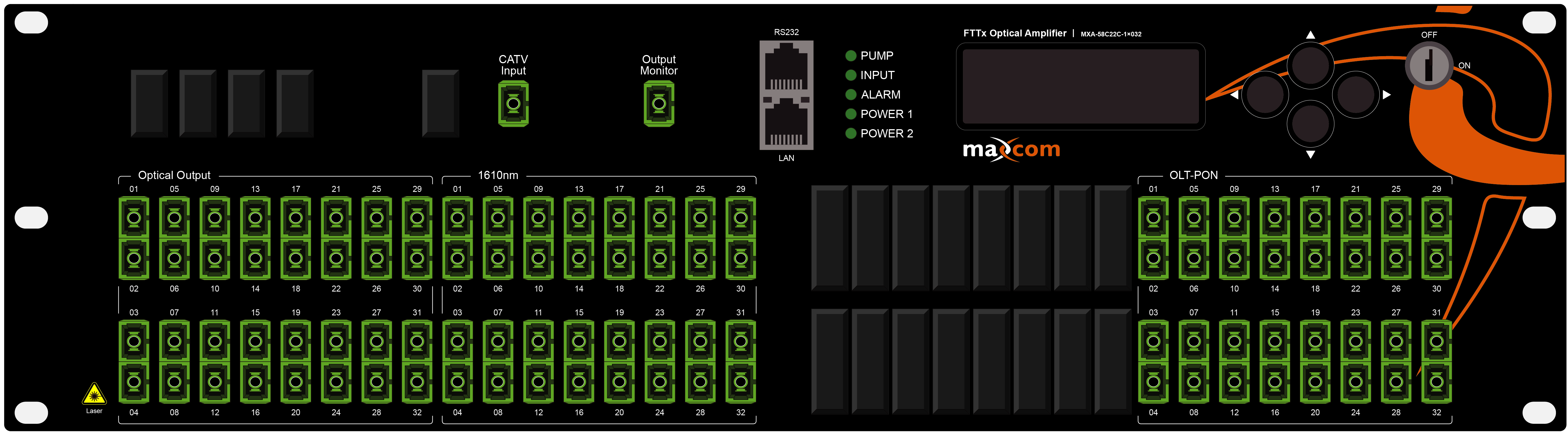Screen dimensions: 1568x432
Task: Click the Output Monitor optical connector
Action: (x=658, y=104)
